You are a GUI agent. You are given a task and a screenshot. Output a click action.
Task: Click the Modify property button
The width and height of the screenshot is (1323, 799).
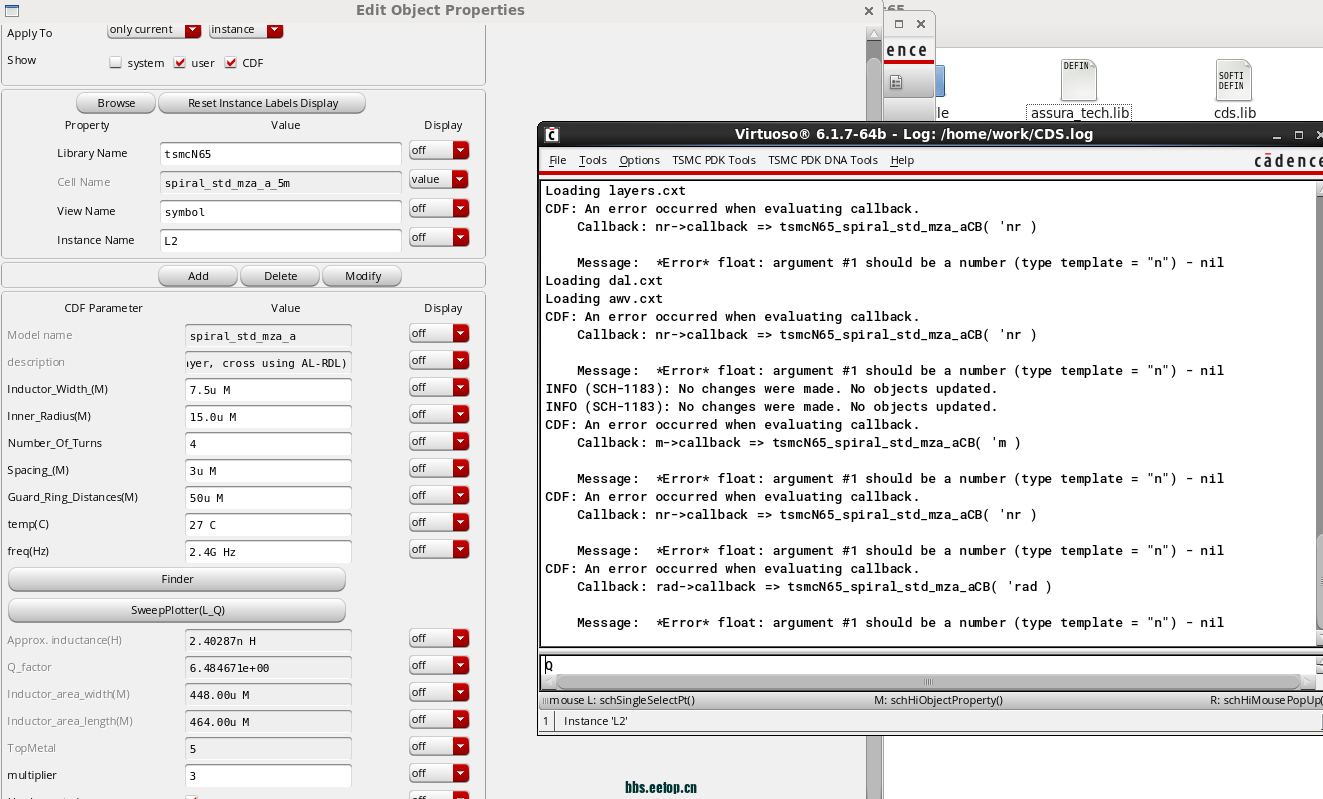pyautogui.click(x=363, y=276)
